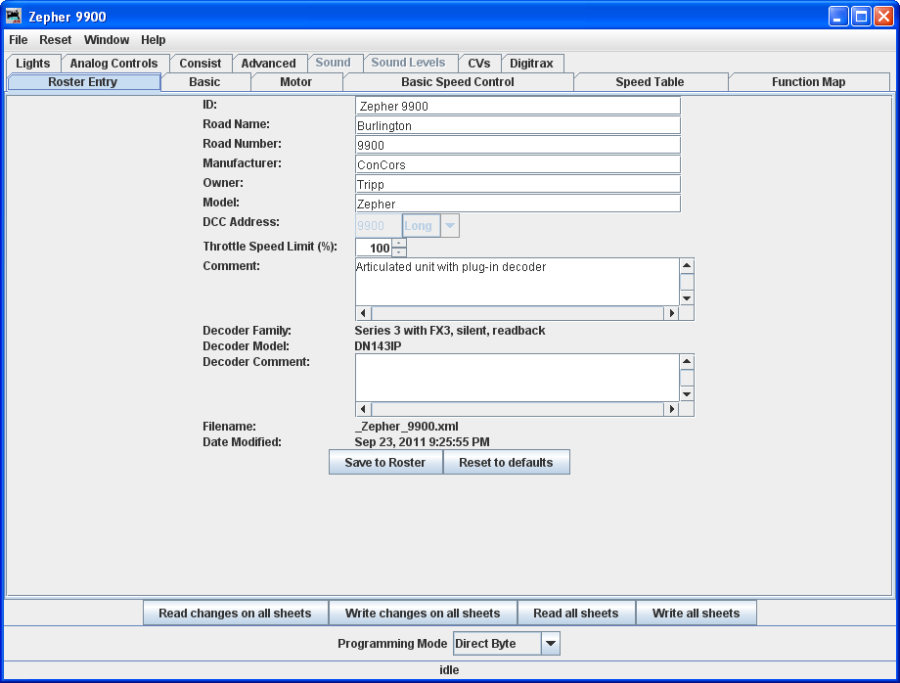Click the Owner text field

point(517,184)
